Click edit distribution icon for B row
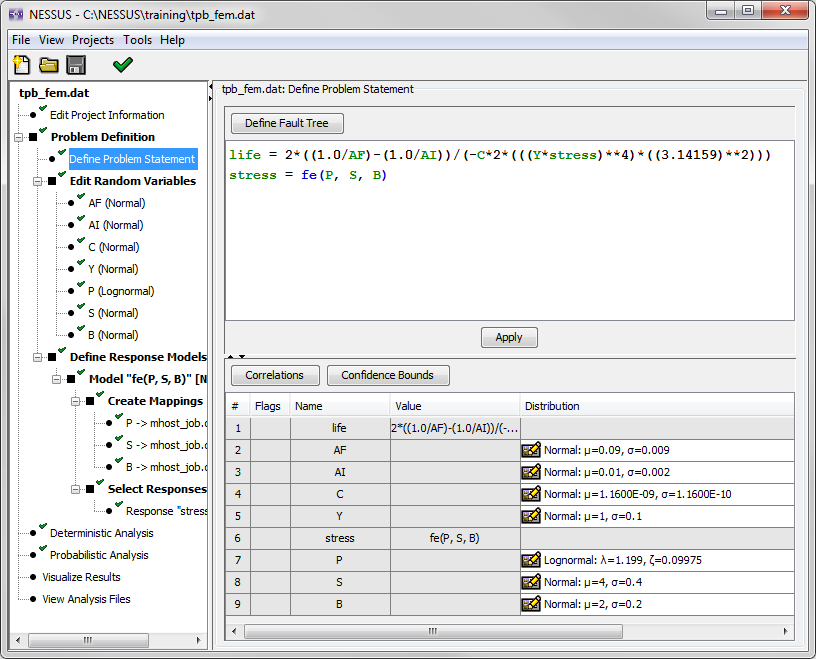816x659 pixels. (x=531, y=604)
